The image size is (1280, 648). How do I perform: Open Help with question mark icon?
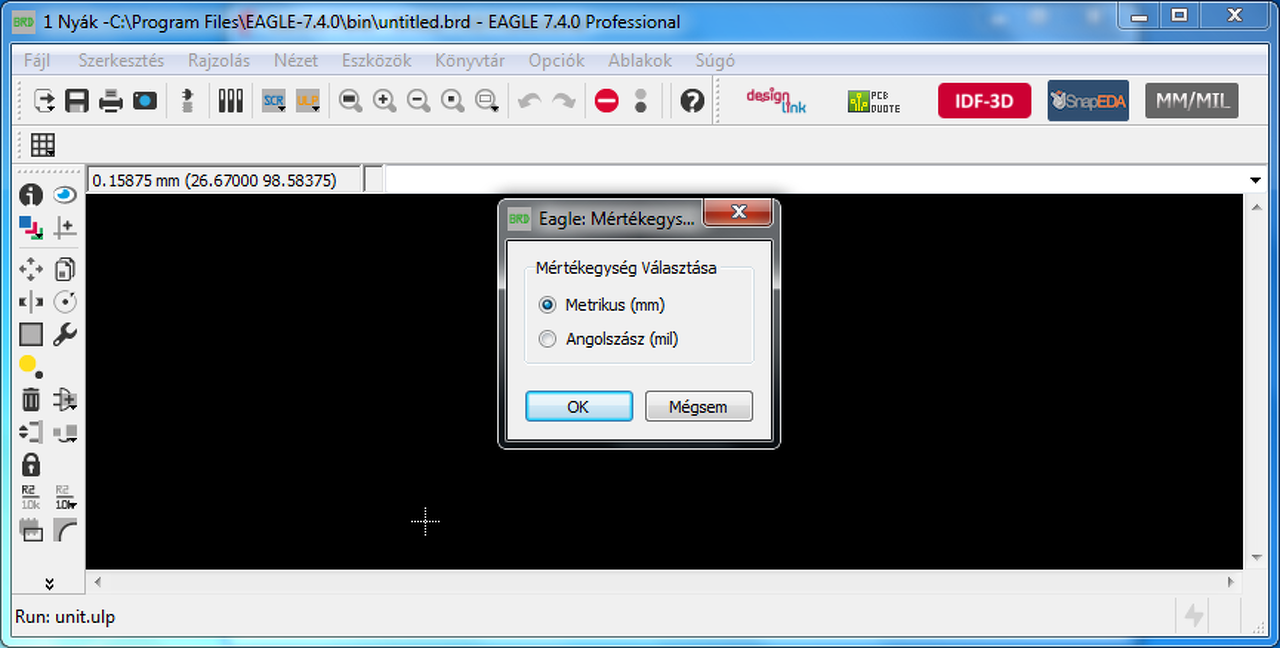(692, 100)
